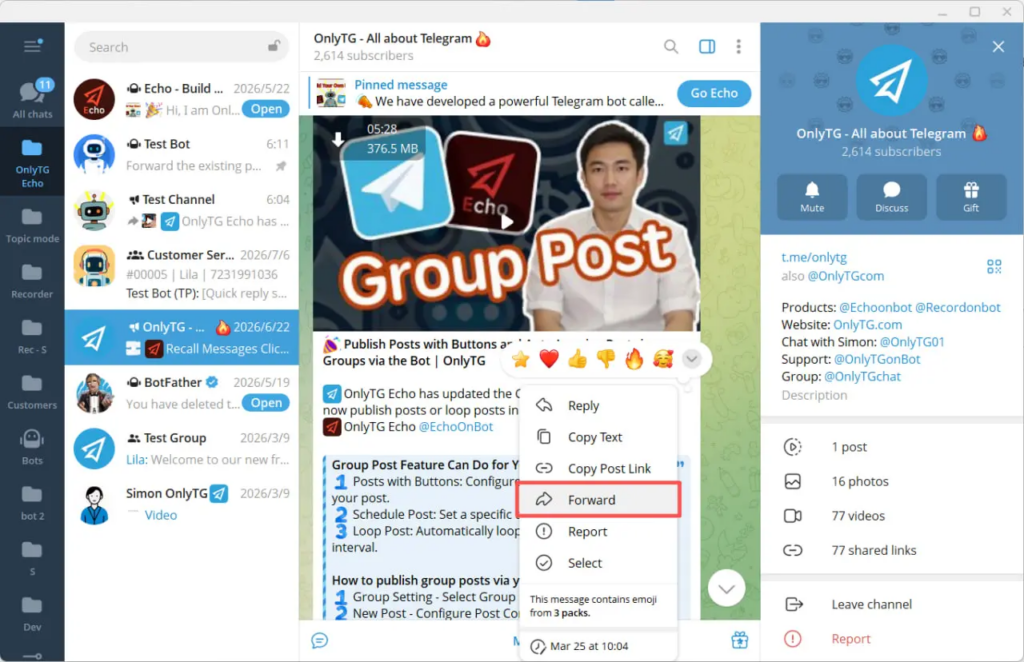Viewport: 1024px width, 662px height.
Task: View the 16 photos shared media
Action: point(892,481)
